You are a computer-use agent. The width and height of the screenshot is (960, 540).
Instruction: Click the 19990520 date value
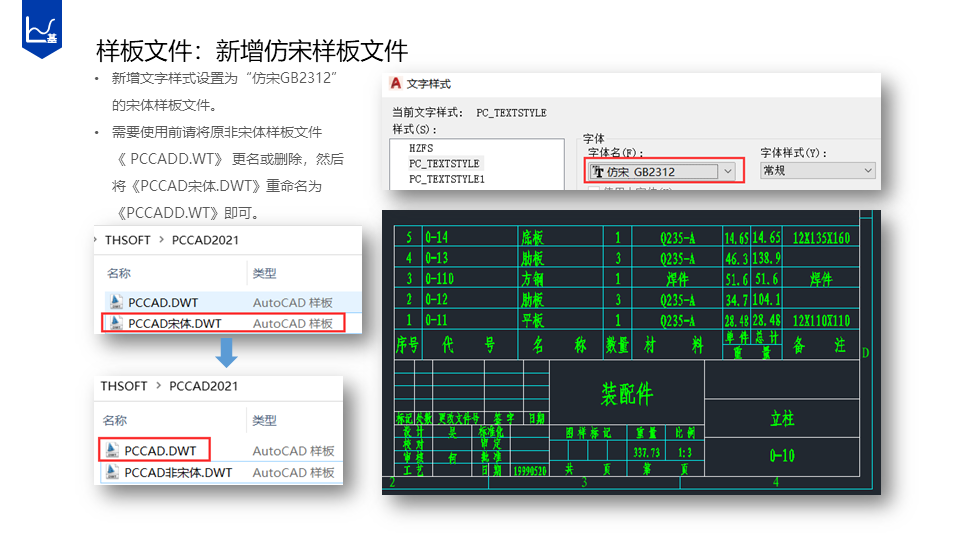coord(530,470)
